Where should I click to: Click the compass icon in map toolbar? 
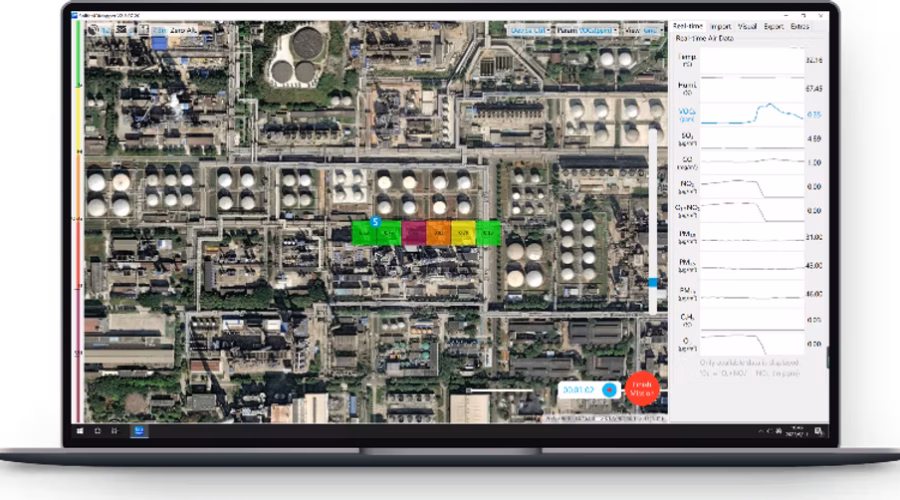pos(93,30)
